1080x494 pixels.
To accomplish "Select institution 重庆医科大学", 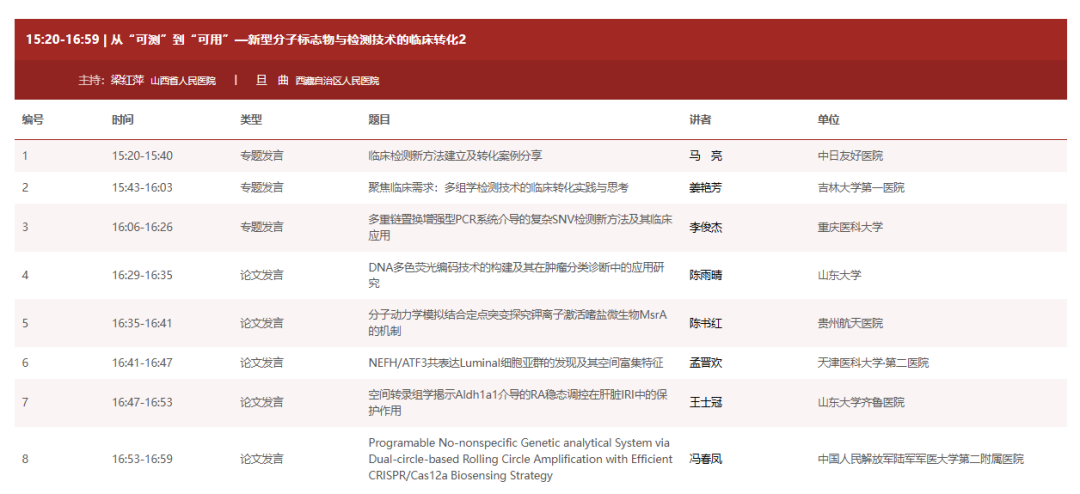I will click(850, 227).
